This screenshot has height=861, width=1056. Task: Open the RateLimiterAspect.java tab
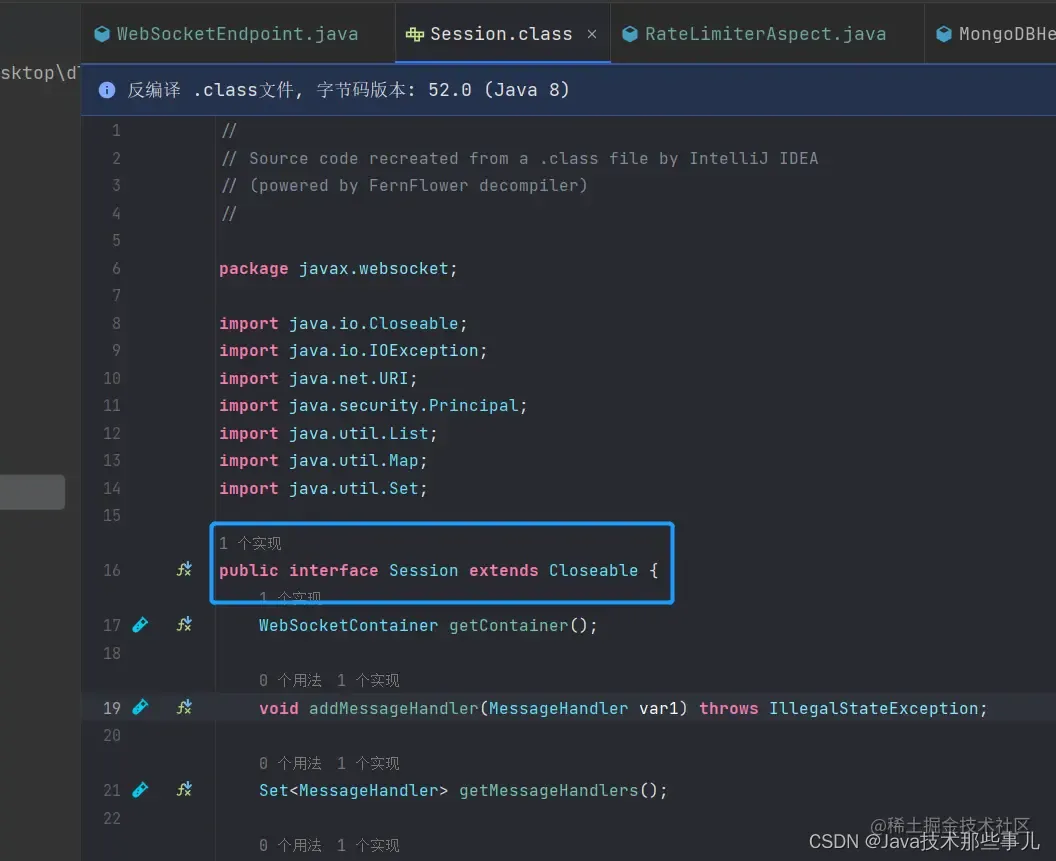765,34
